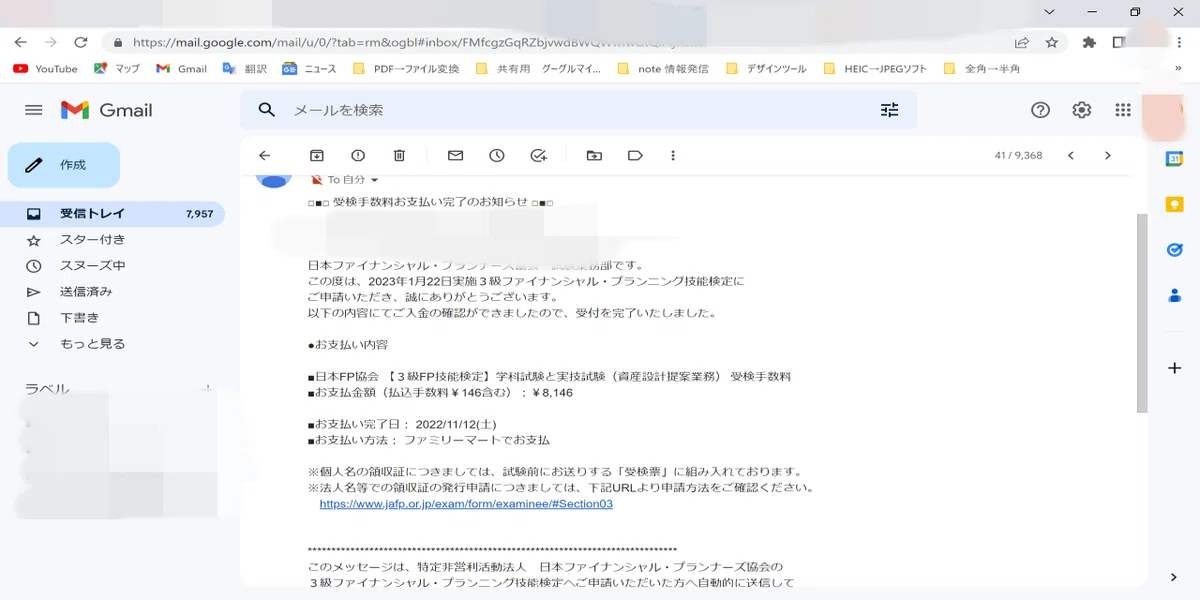Reload the page

coord(81,43)
